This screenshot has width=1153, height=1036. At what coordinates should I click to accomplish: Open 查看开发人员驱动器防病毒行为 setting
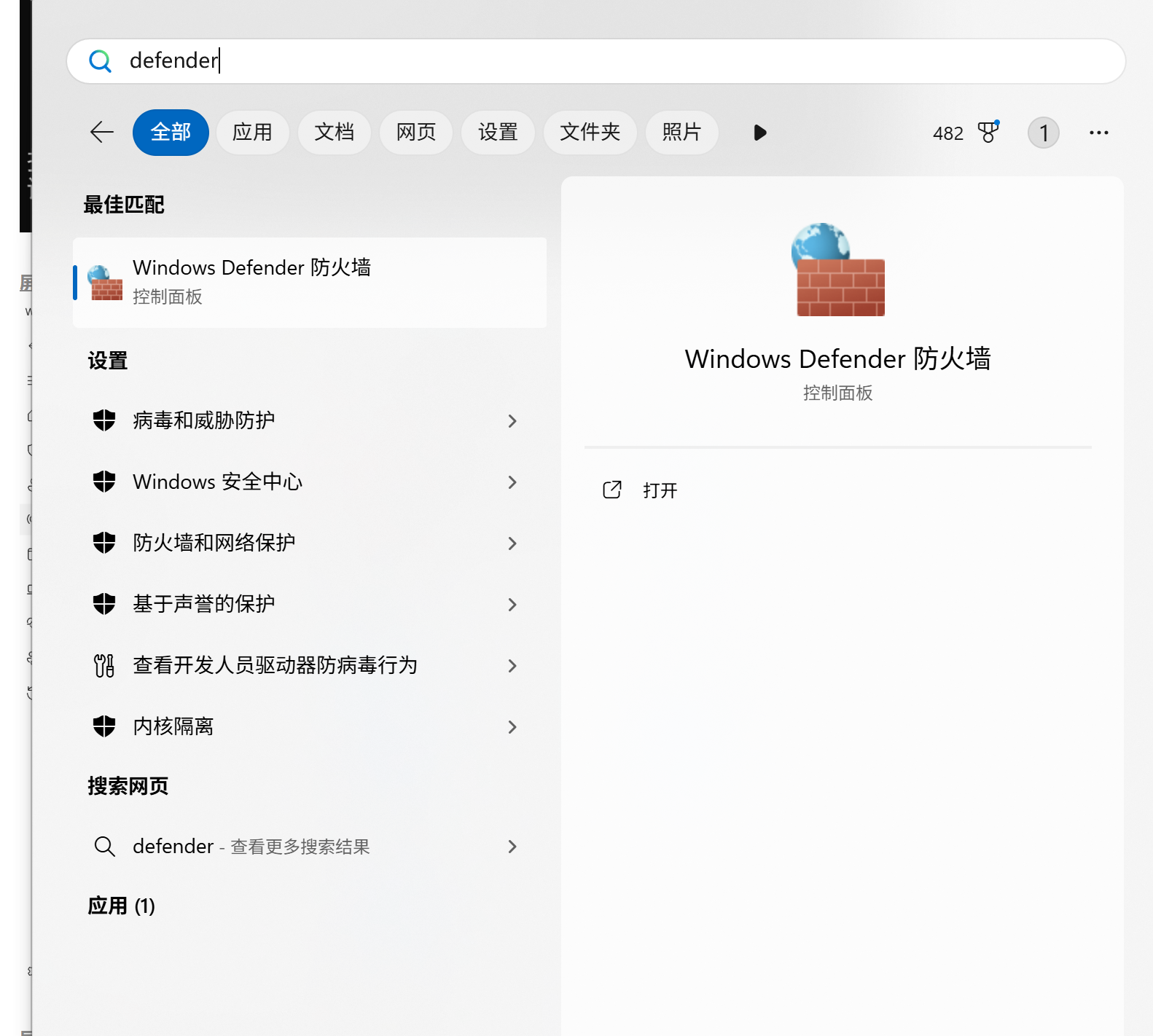tap(310, 665)
